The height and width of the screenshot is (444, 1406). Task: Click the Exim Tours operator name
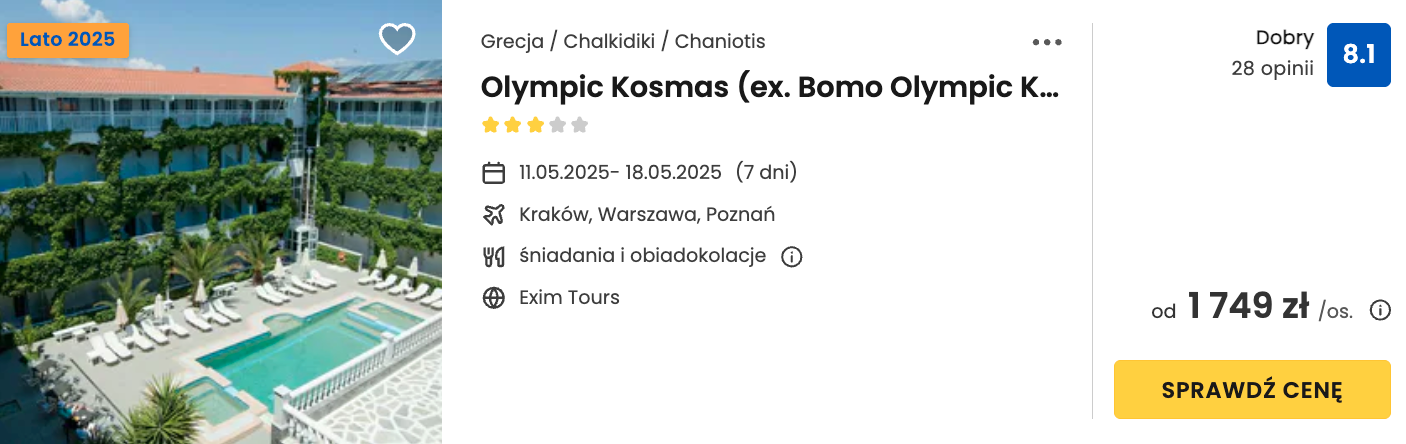(x=569, y=297)
